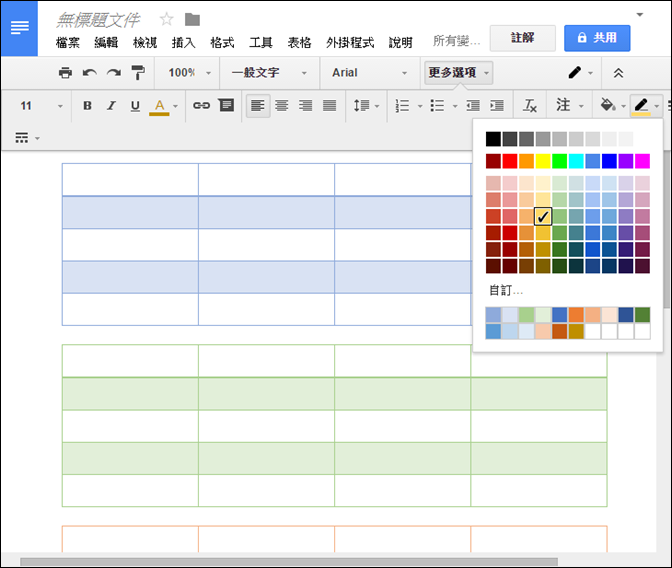Image resolution: width=672 pixels, height=568 pixels.
Task: Open the 檢視 menu
Action: [x=145, y=42]
